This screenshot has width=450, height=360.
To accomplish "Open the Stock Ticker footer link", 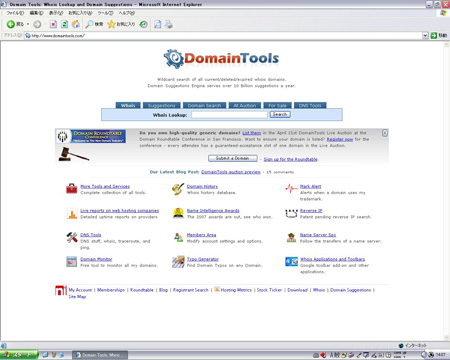I will pos(269,290).
